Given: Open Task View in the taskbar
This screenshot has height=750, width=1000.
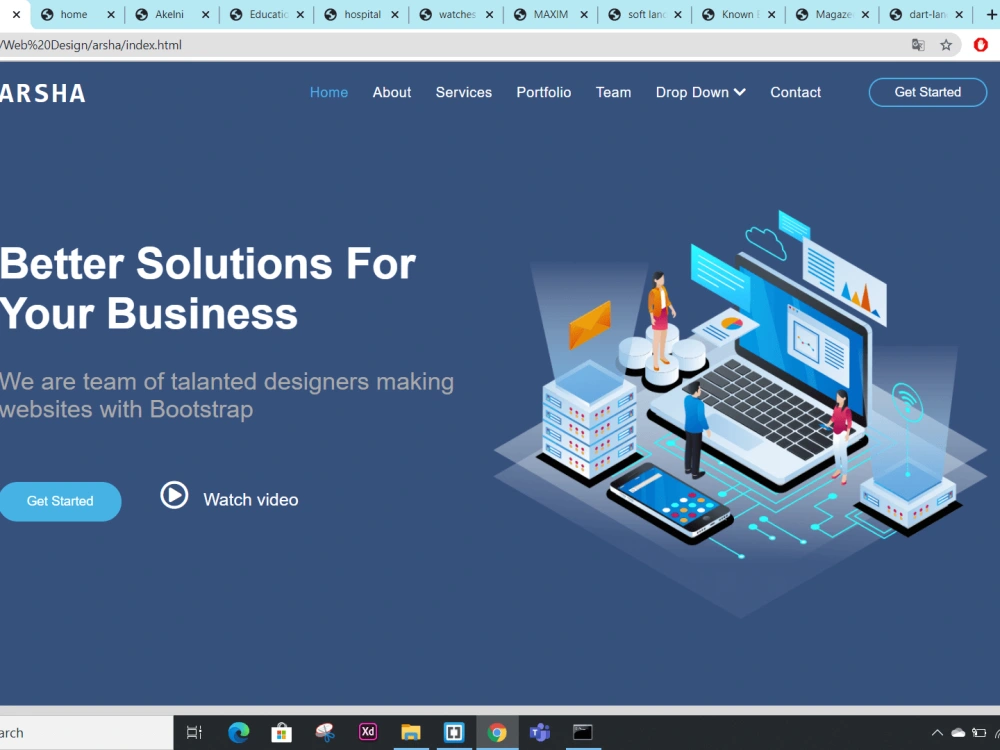Looking at the screenshot, I should point(193,732).
